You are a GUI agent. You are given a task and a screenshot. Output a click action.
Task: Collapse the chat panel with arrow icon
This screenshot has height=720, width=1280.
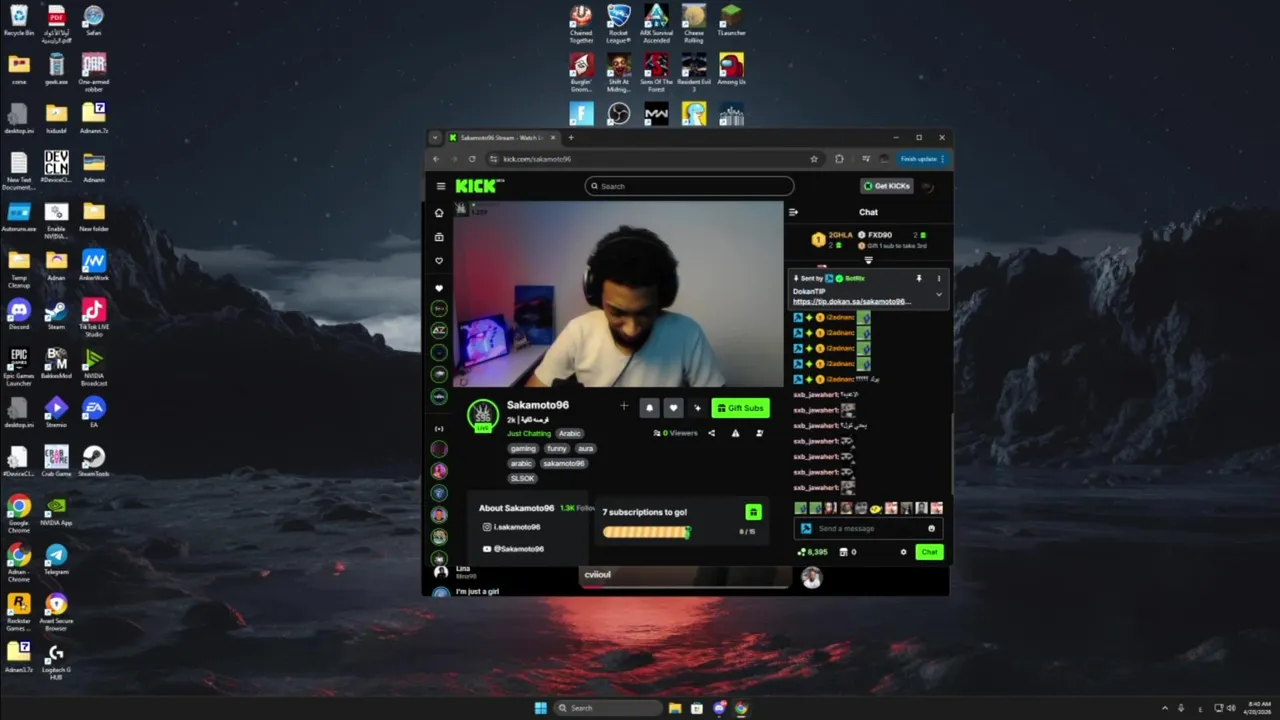(793, 212)
